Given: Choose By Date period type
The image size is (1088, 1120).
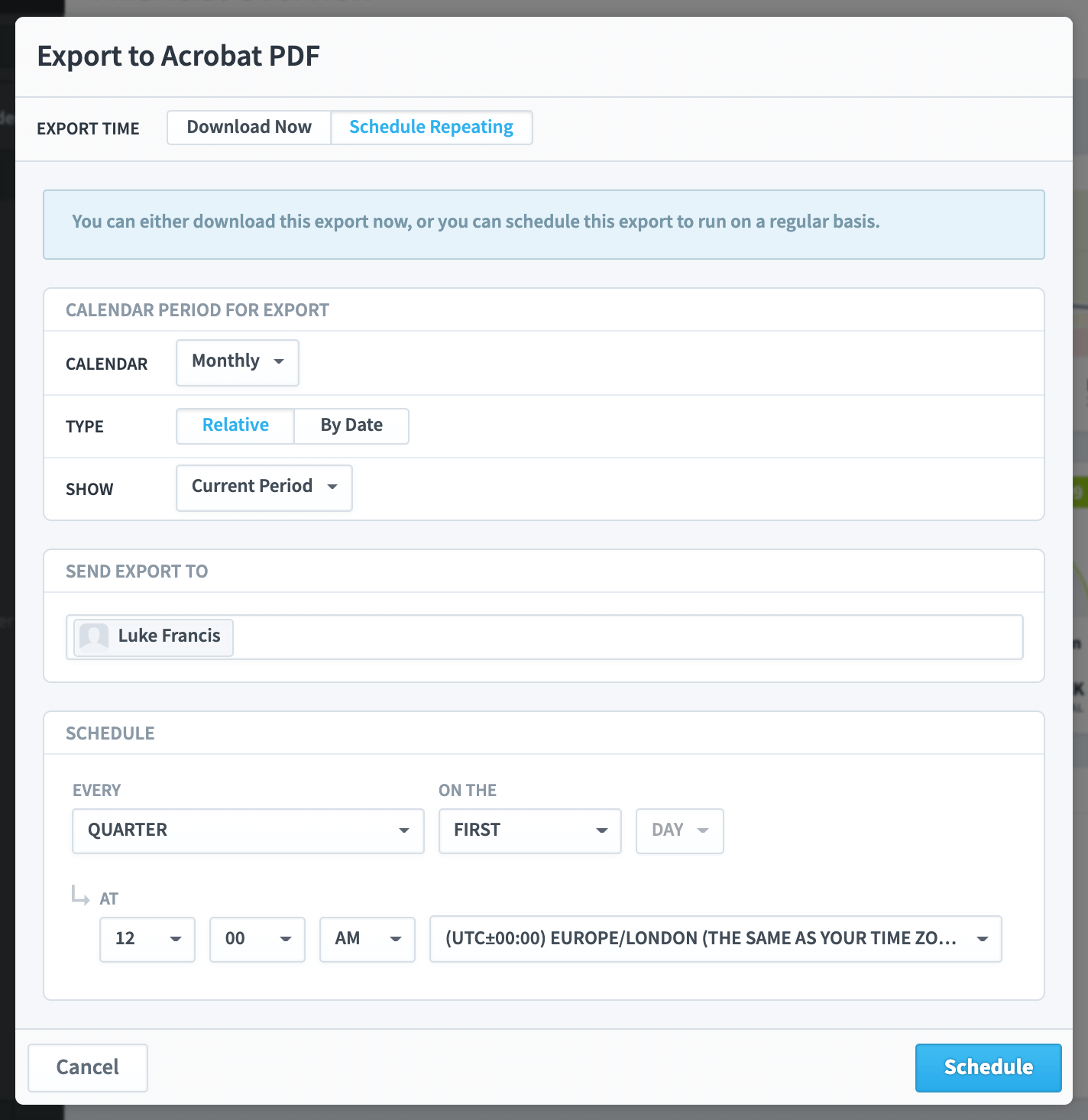Looking at the screenshot, I should (351, 426).
